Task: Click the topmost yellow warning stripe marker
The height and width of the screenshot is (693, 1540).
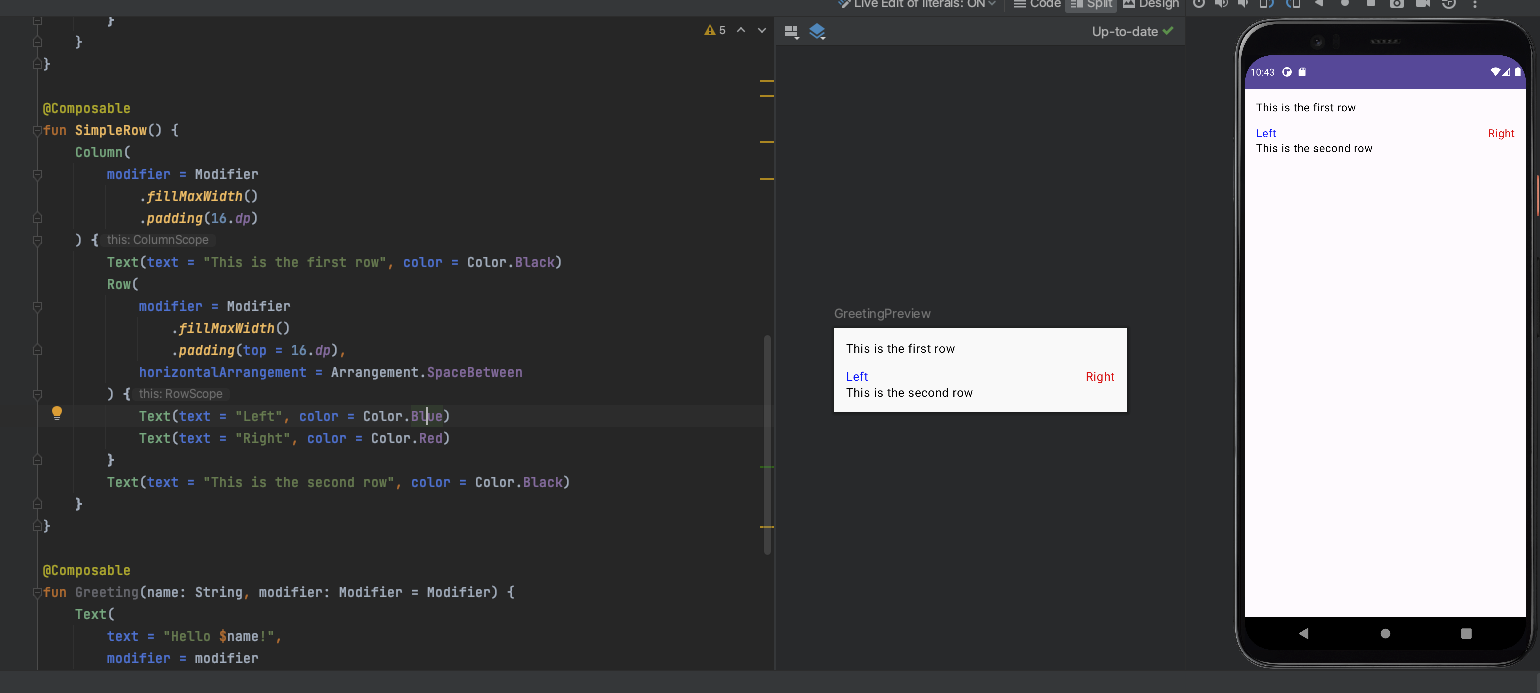Action: (767, 80)
